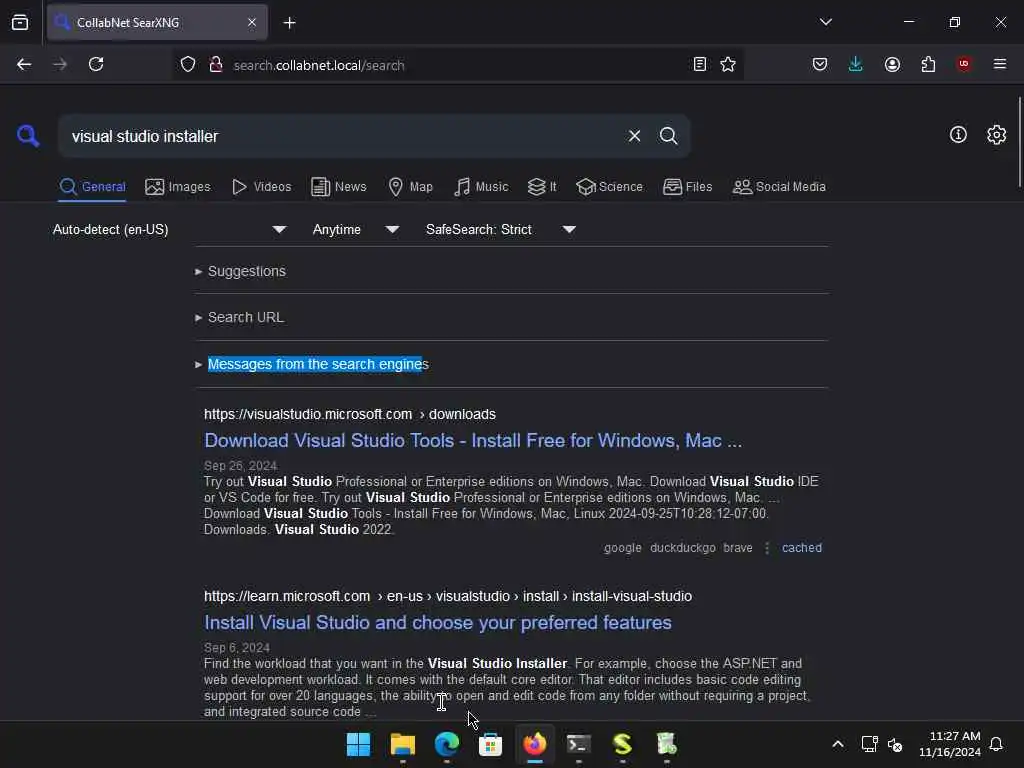Switch to the IT category
This screenshot has width=1024, height=768.
(x=542, y=187)
